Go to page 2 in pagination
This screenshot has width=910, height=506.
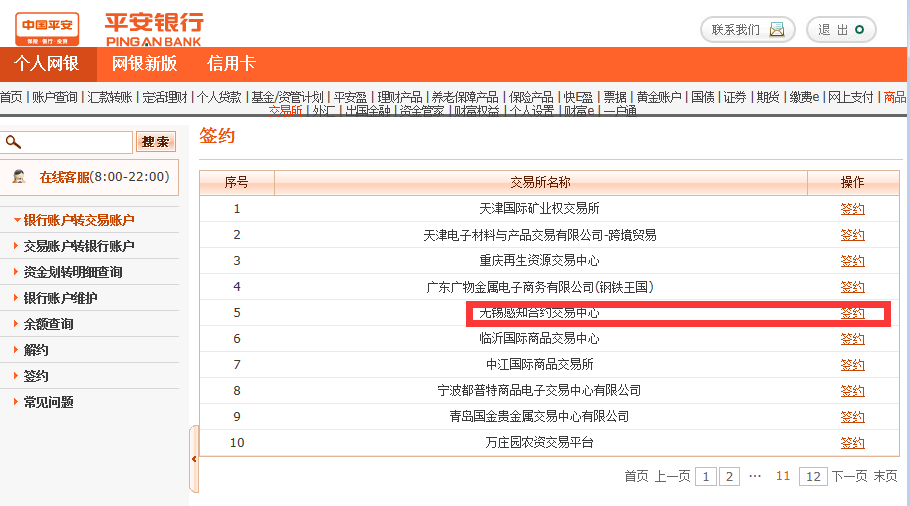pyautogui.click(x=730, y=477)
